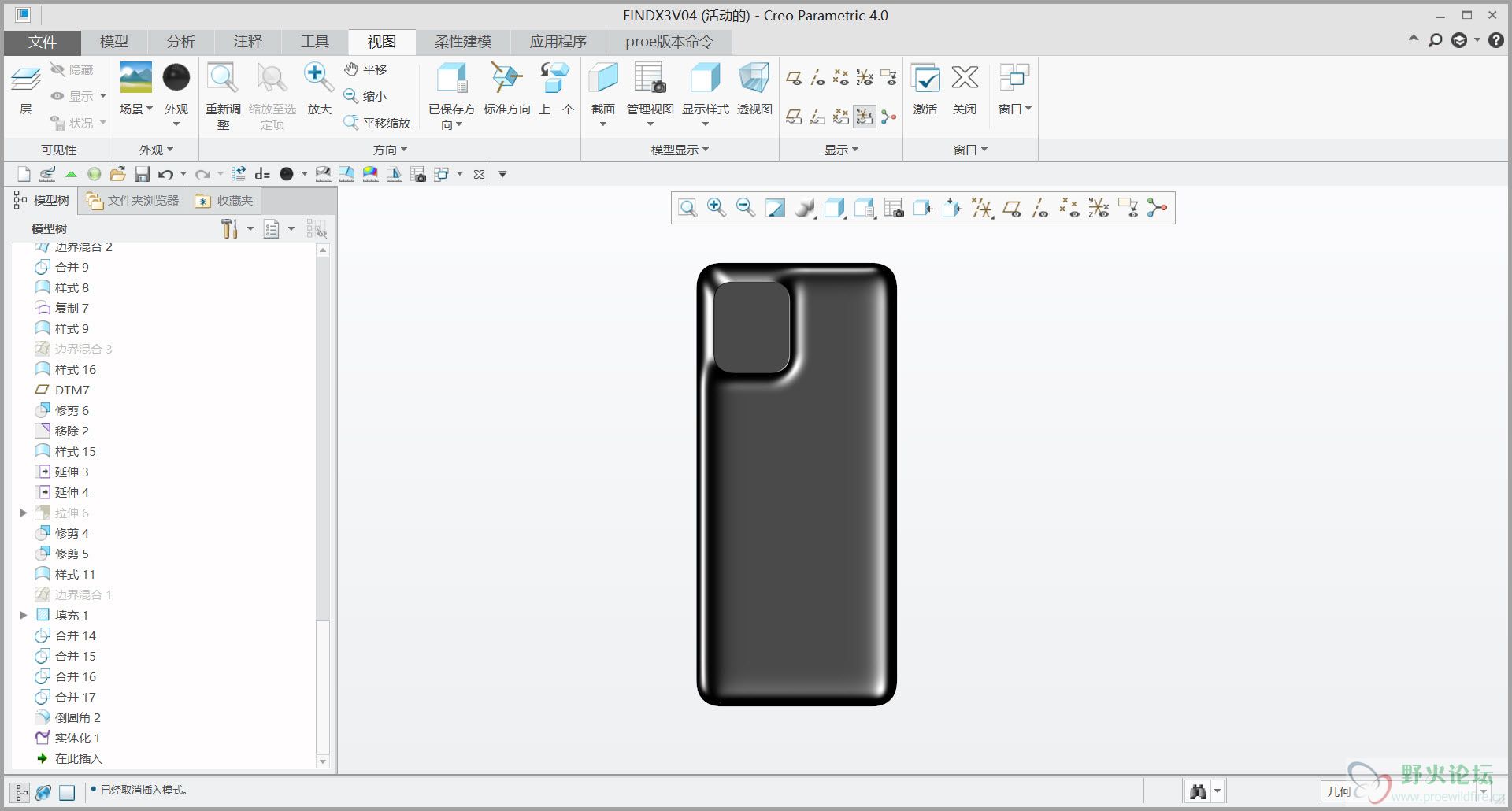This screenshot has height=811, width=1512.
Task: Click the Zoom Out icon in graphics toolbar
Action: point(746,208)
